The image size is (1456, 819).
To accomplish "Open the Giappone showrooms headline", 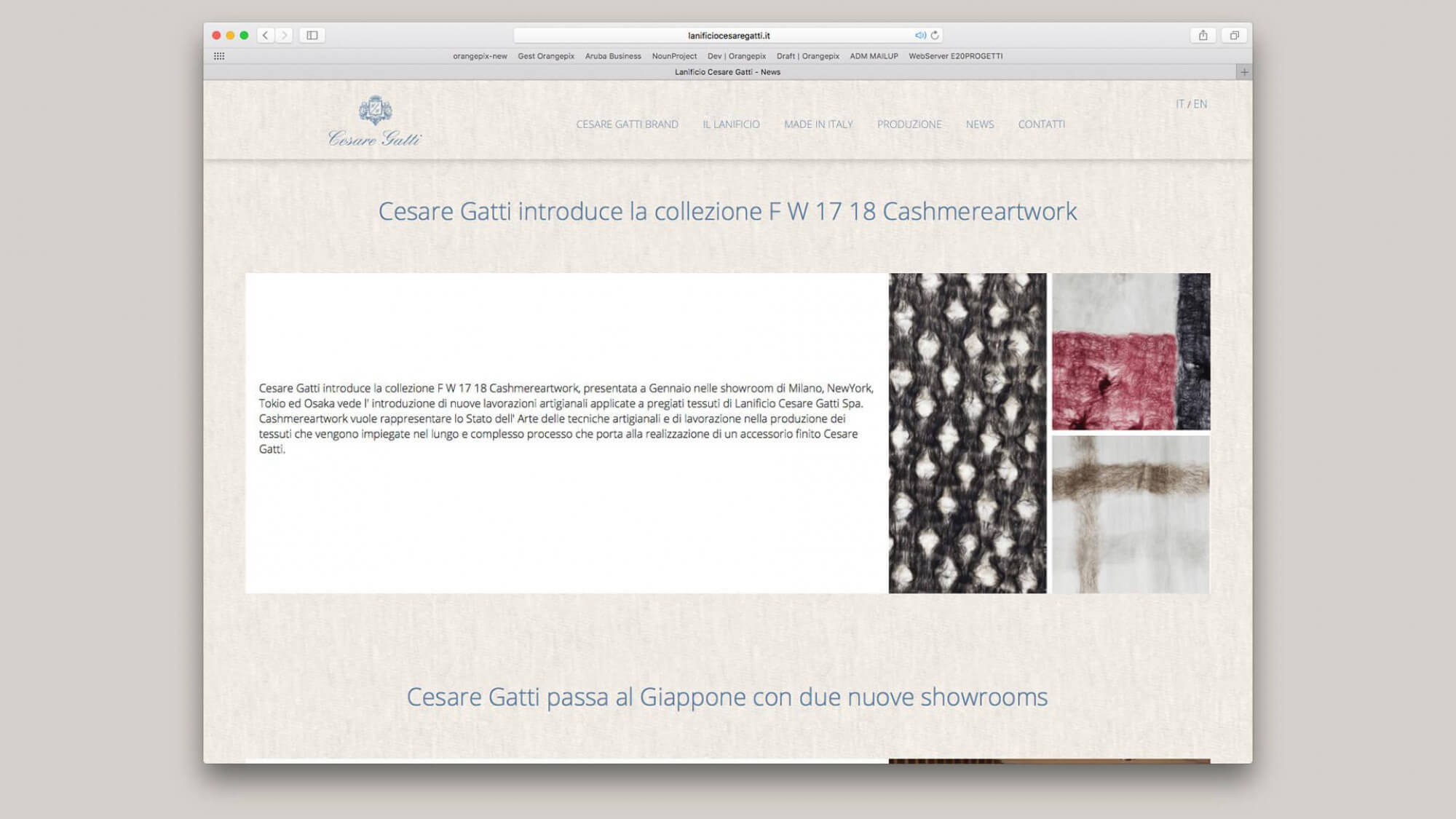I will click(x=727, y=697).
